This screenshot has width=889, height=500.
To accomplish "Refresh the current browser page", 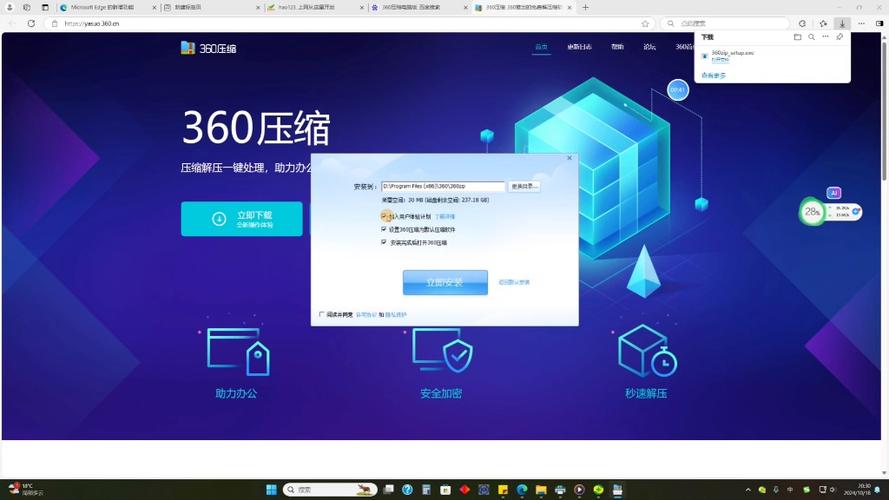I will [x=31, y=23].
